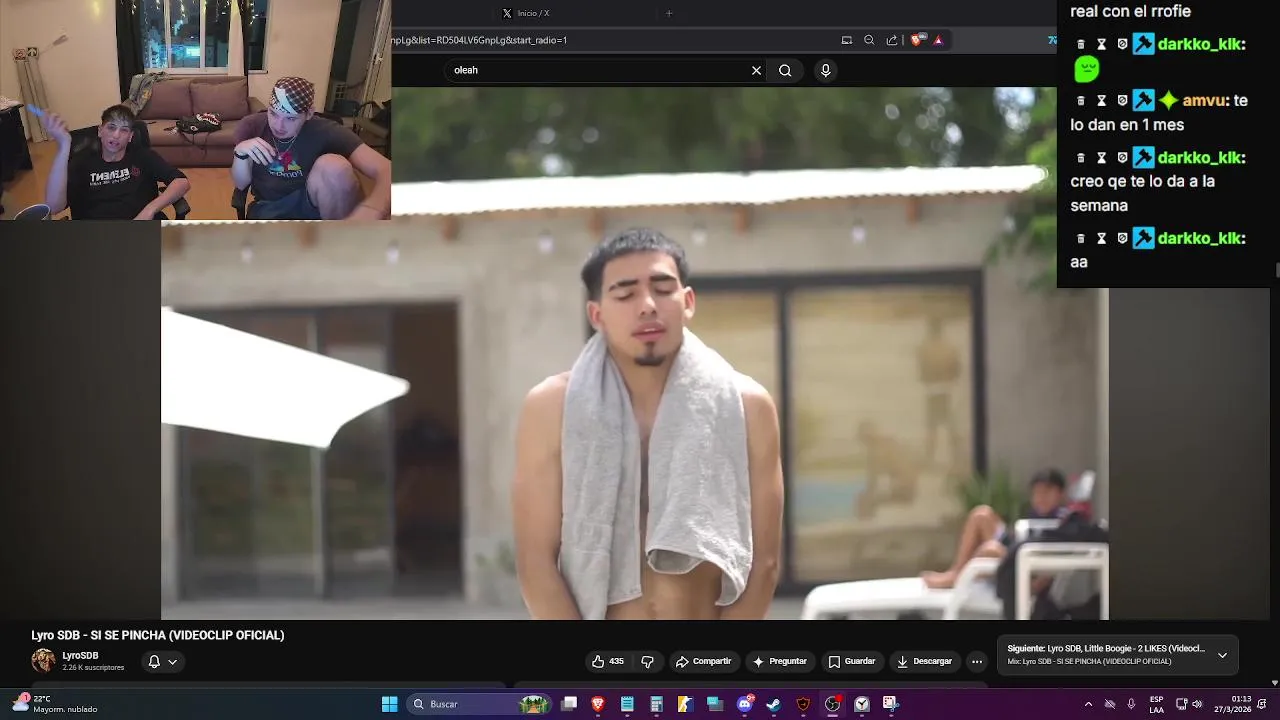The height and width of the screenshot is (720, 1280).
Task: Click the chat text 'lo dan en 1 mes'
Action: [x=1127, y=125]
